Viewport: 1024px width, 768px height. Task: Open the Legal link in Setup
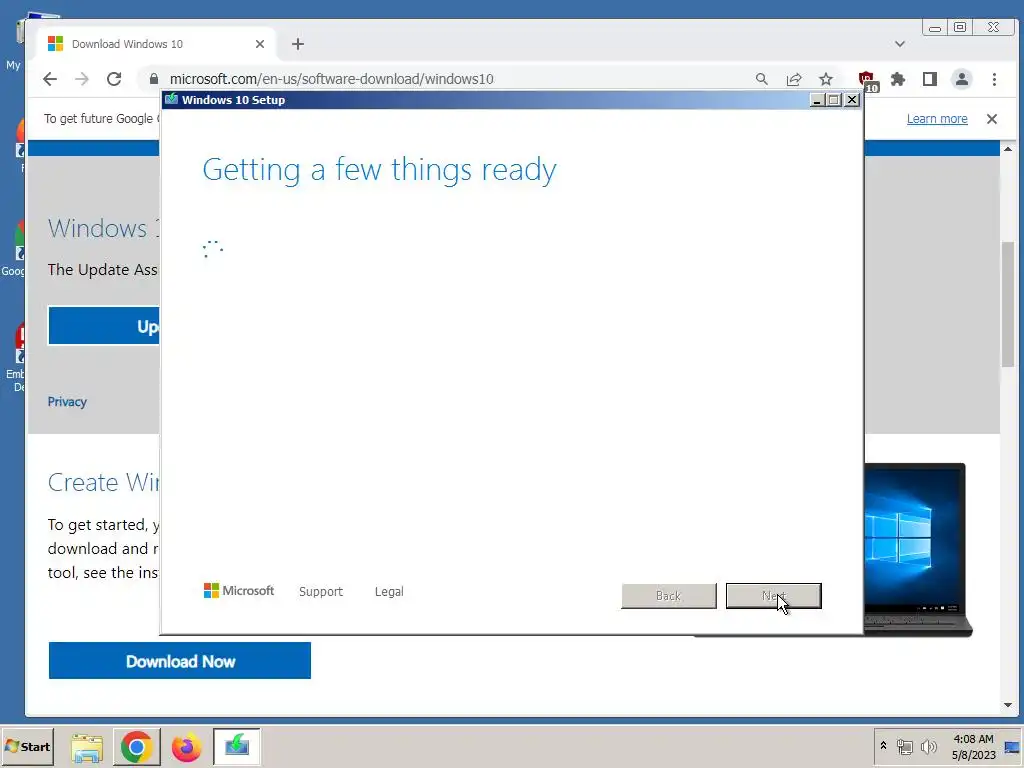(389, 592)
